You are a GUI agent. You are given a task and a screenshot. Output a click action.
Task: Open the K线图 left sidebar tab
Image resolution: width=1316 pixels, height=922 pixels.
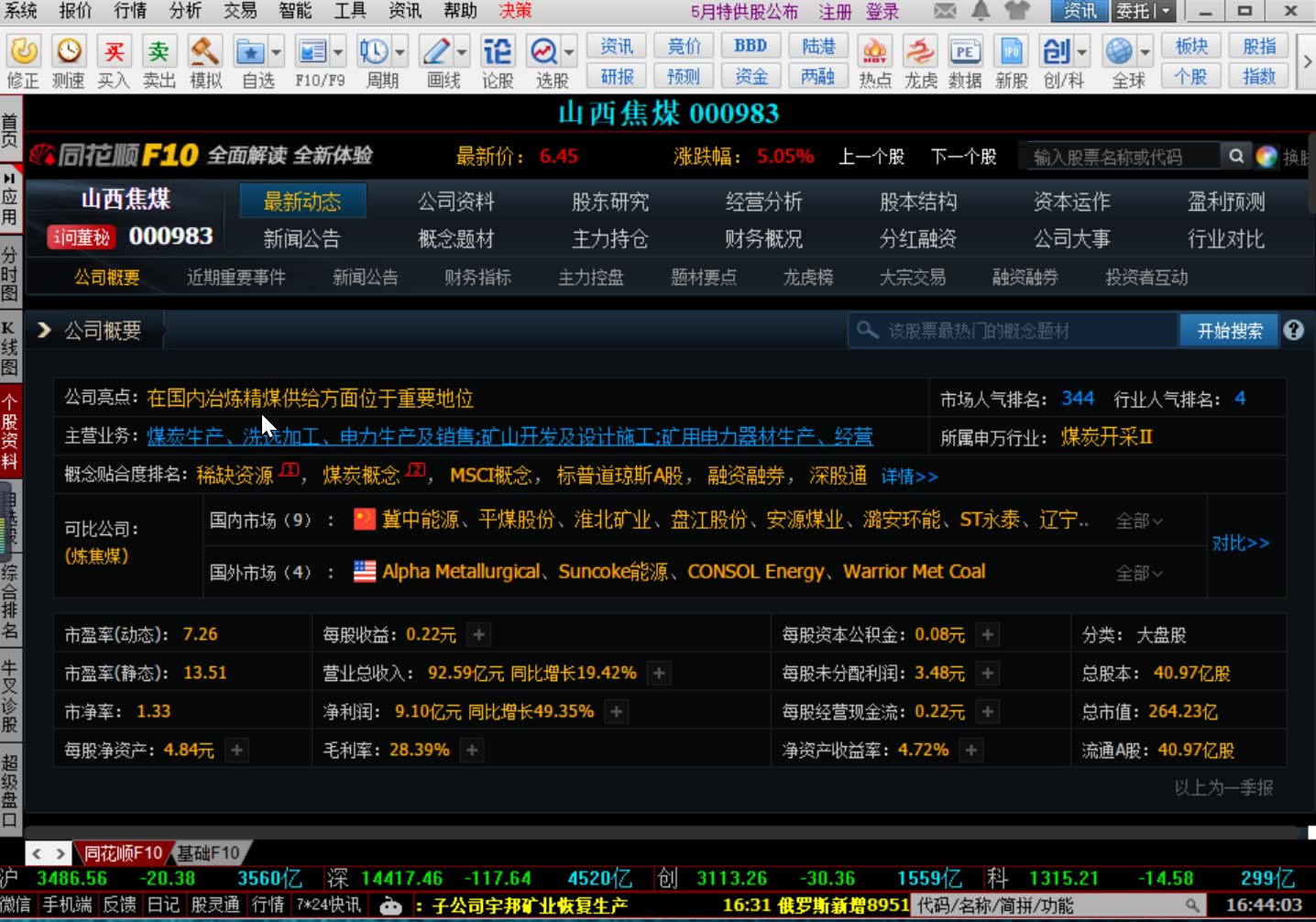9,350
